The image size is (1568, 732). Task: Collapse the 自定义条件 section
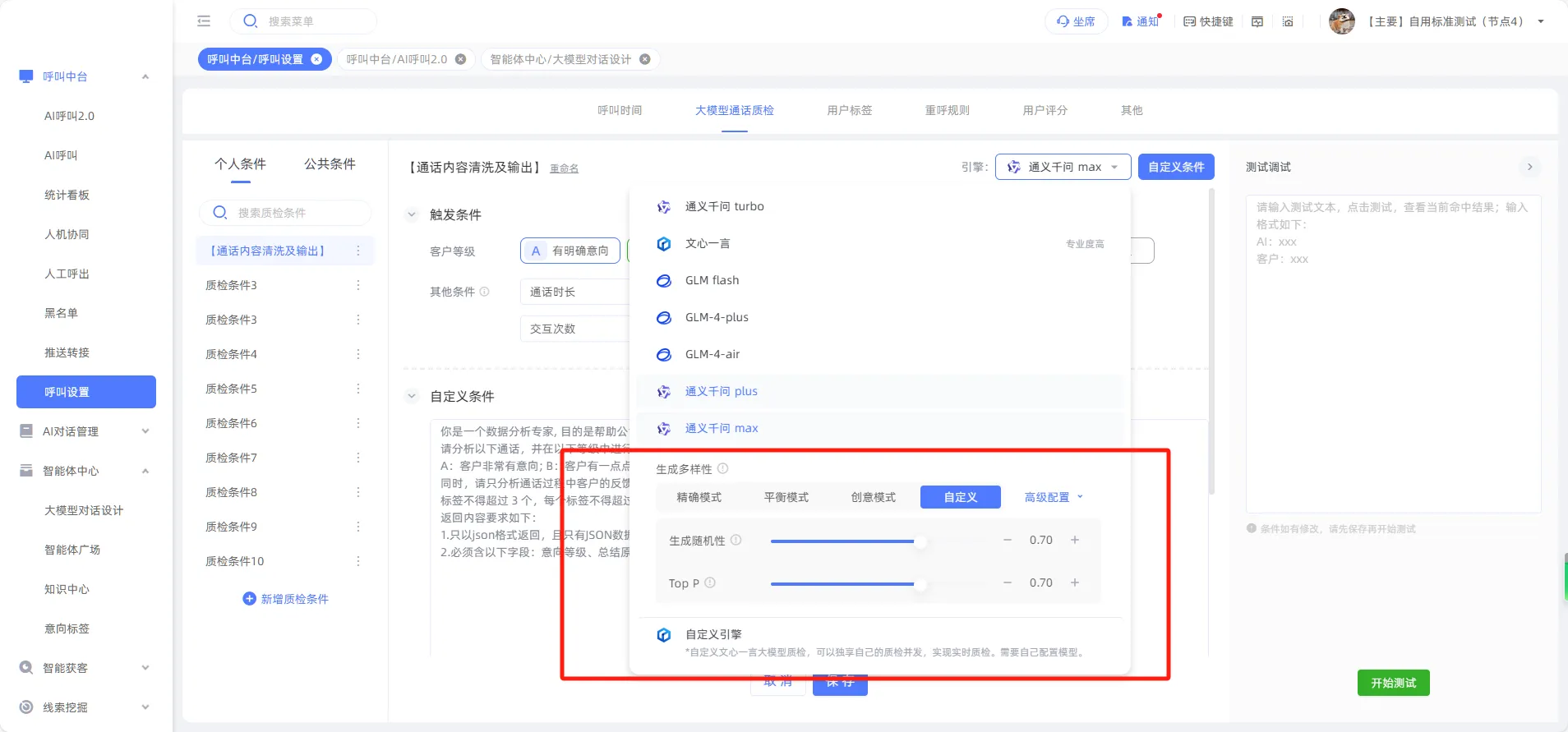412,396
